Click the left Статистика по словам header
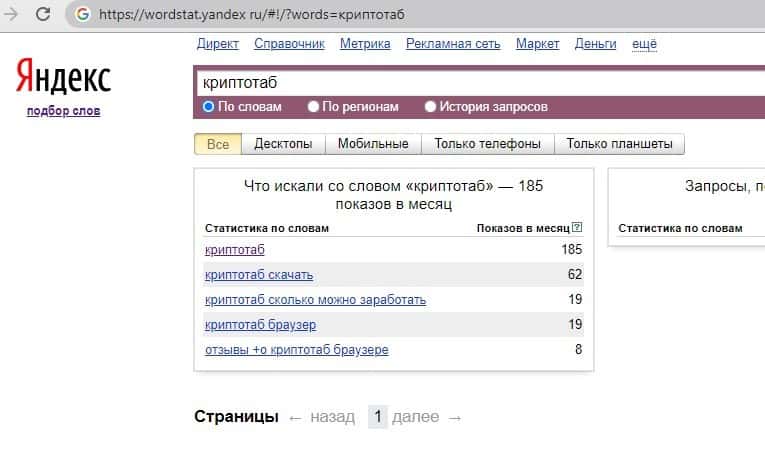Image resolution: width=765 pixels, height=471 pixels. [267, 228]
